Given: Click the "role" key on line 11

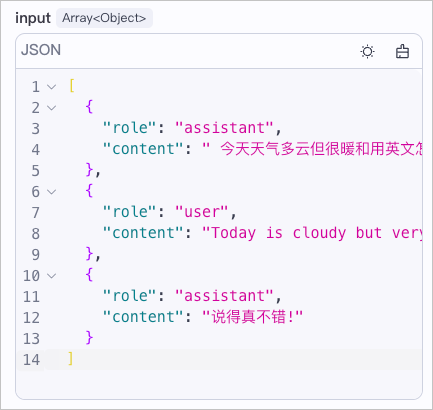Looking at the screenshot, I should coord(130,296).
